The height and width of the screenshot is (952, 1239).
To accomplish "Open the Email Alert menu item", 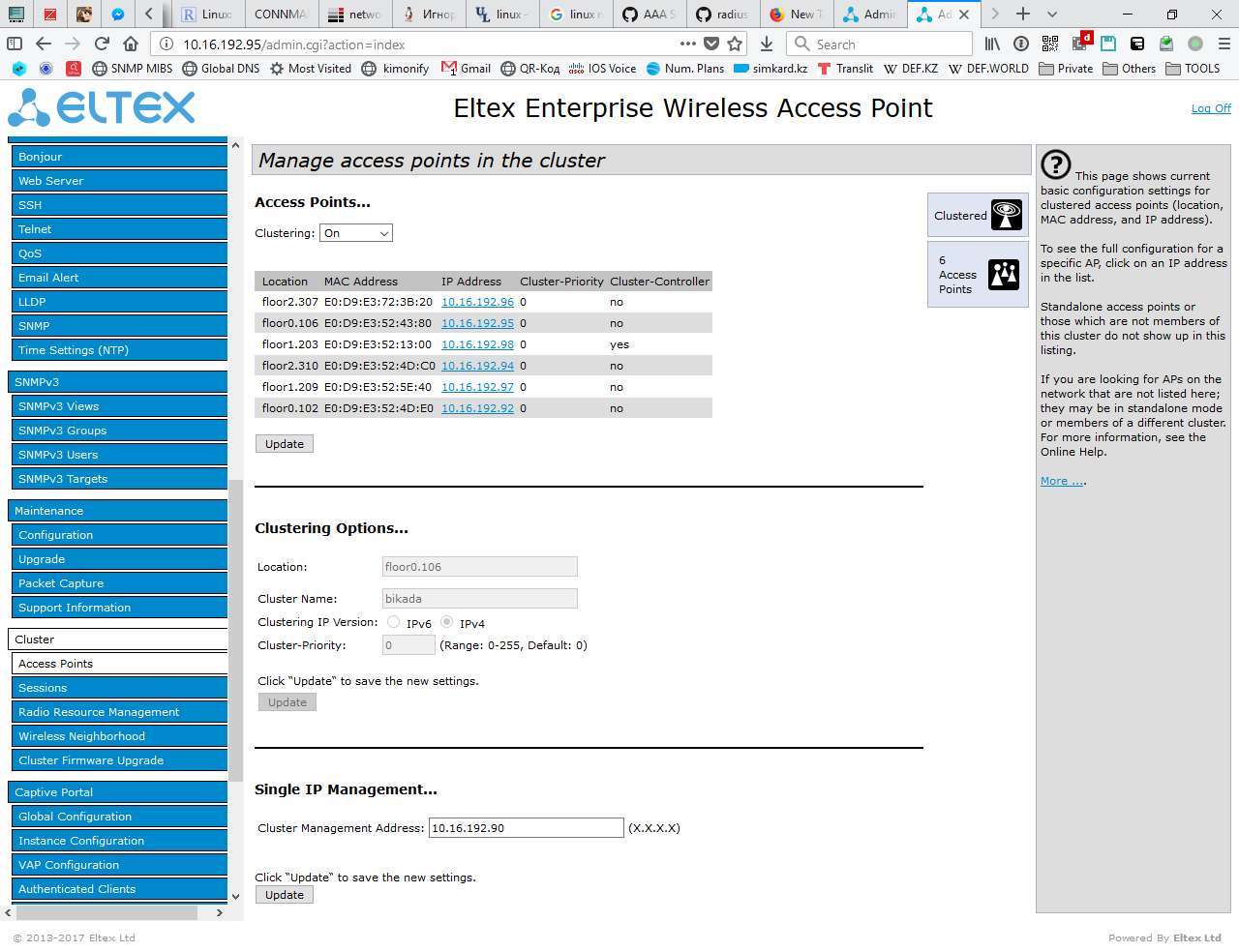I will 119,278.
